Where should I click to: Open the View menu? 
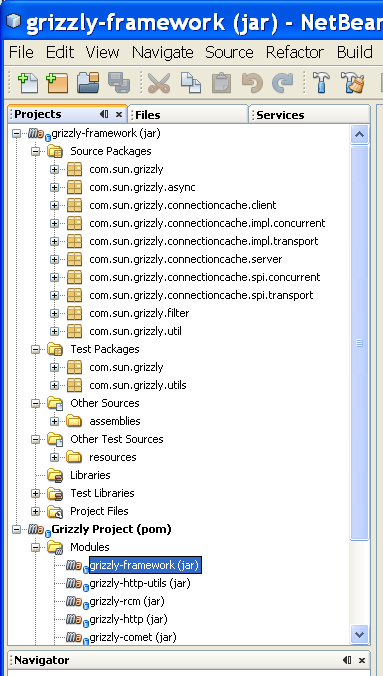[102, 52]
